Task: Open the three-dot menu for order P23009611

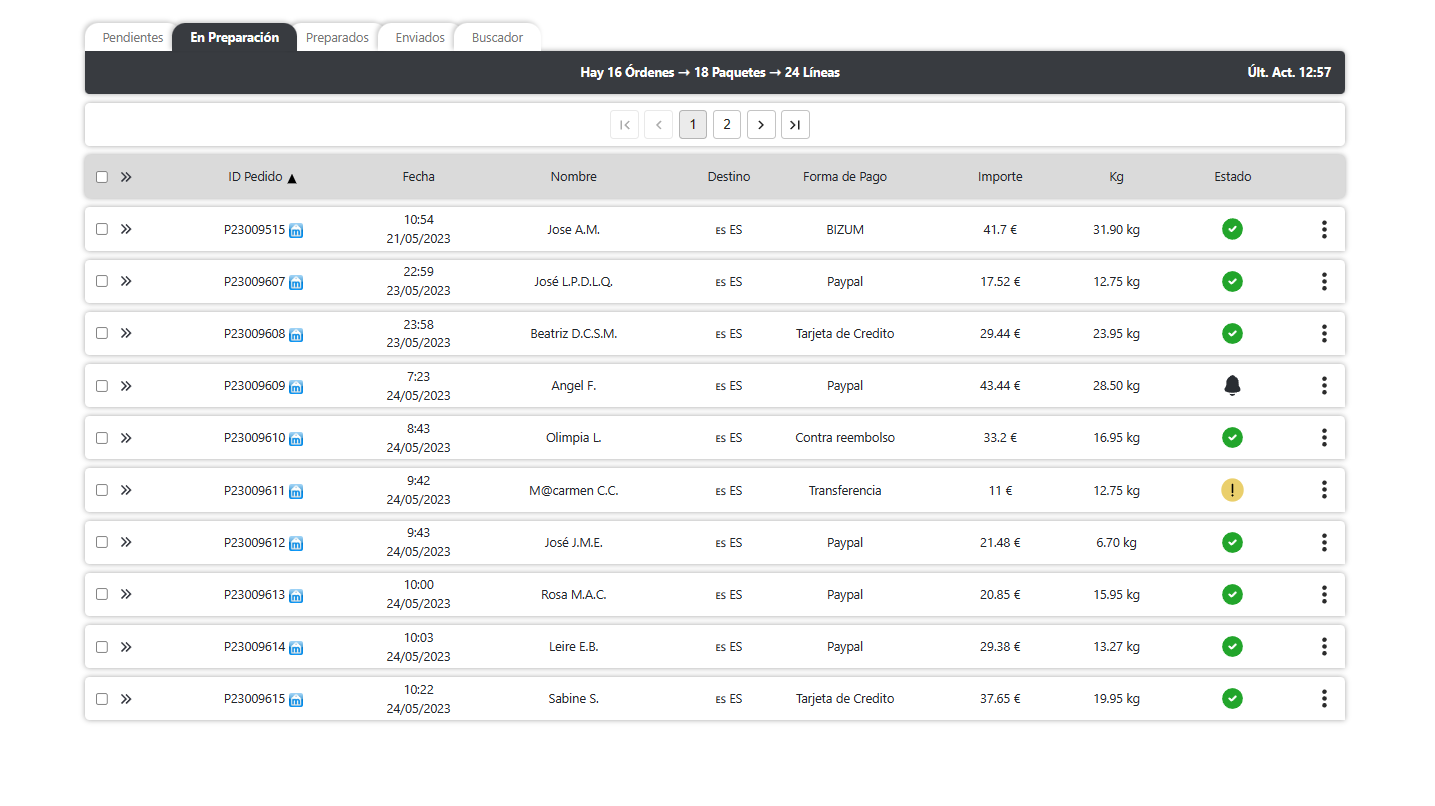Action: pyautogui.click(x=1324, y=490)
